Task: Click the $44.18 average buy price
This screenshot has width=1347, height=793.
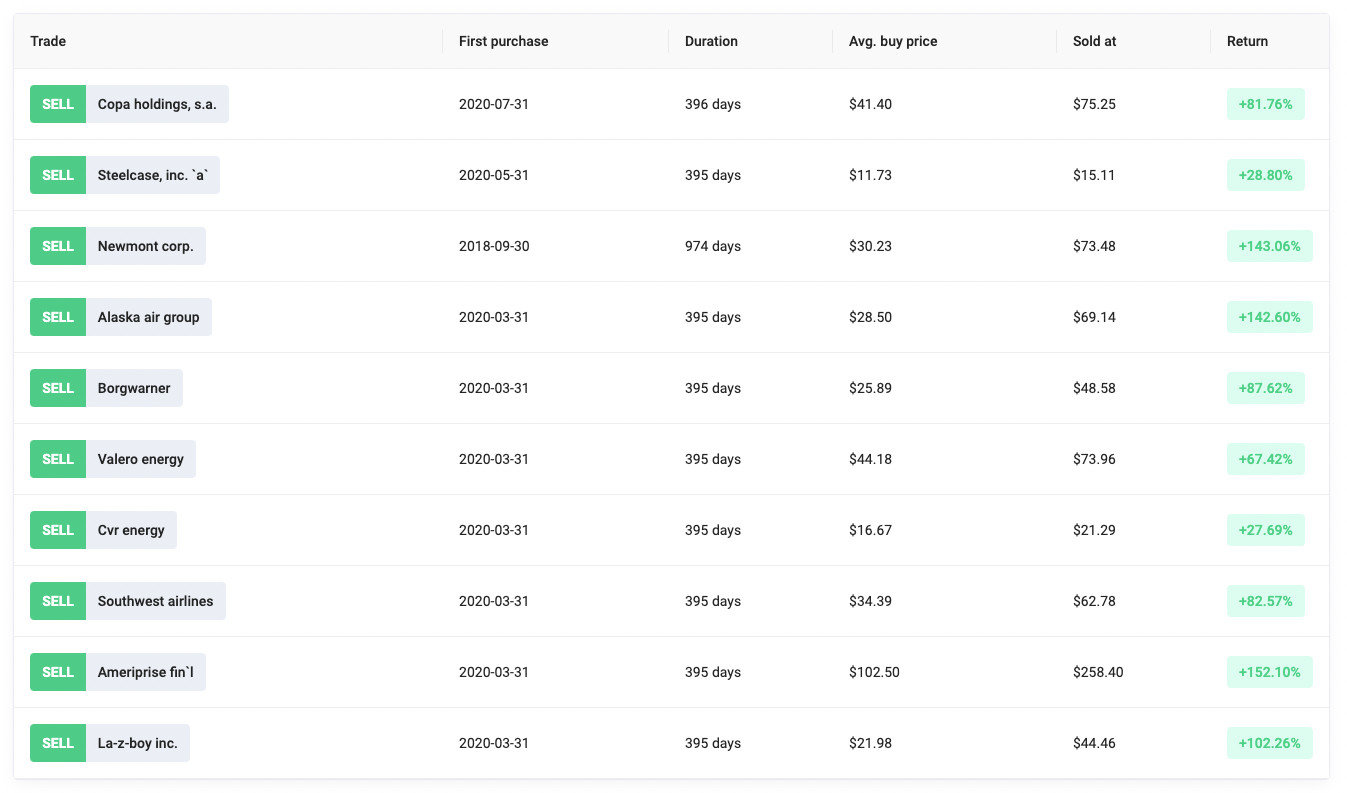Action: click(x=870, y=459)
